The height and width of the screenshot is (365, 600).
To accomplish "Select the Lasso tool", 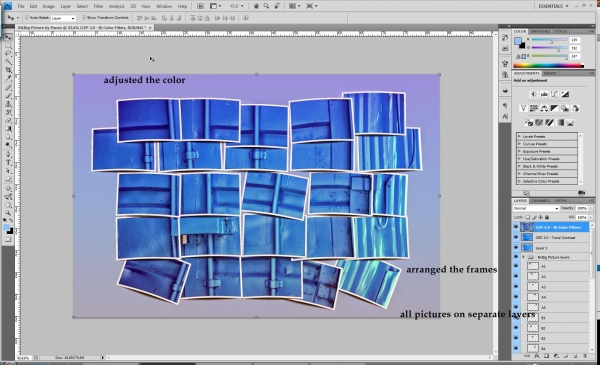I will [x=8, y=54].
